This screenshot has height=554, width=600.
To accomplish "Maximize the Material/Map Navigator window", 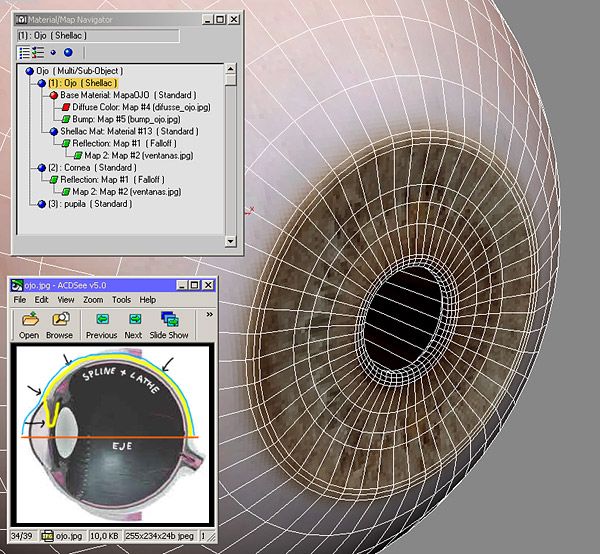I will [x=220, y=20].
